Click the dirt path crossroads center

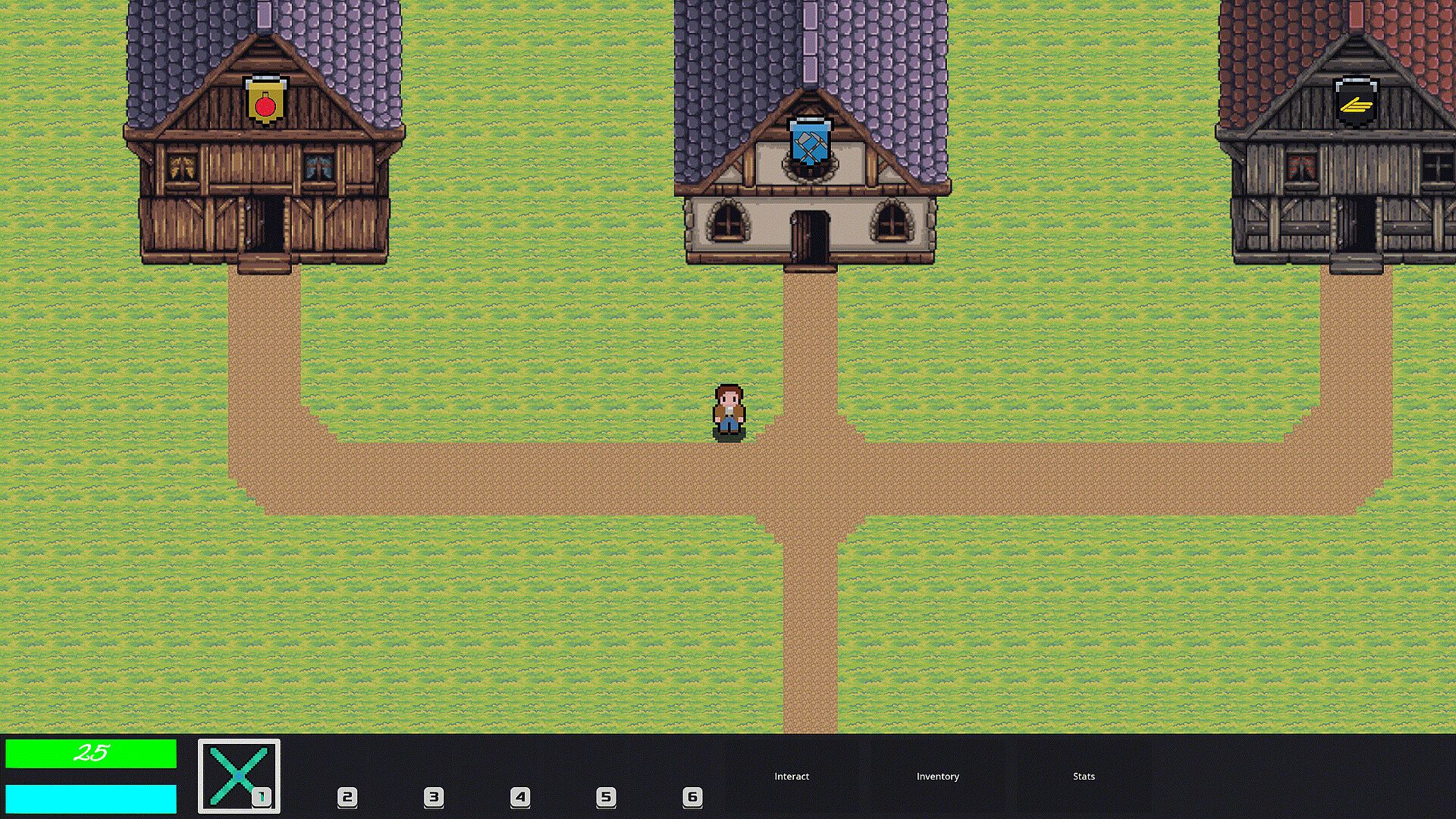810,479
